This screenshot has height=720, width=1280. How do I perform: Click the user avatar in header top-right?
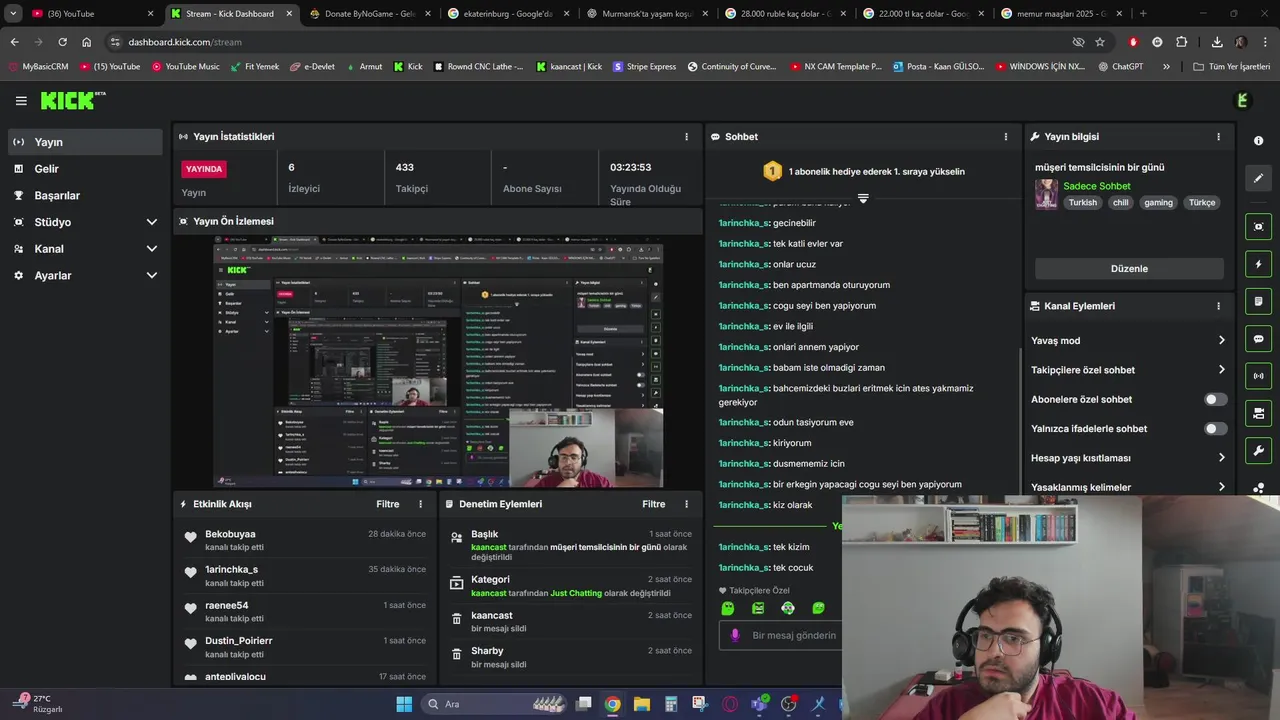(x=1242, y=100)
